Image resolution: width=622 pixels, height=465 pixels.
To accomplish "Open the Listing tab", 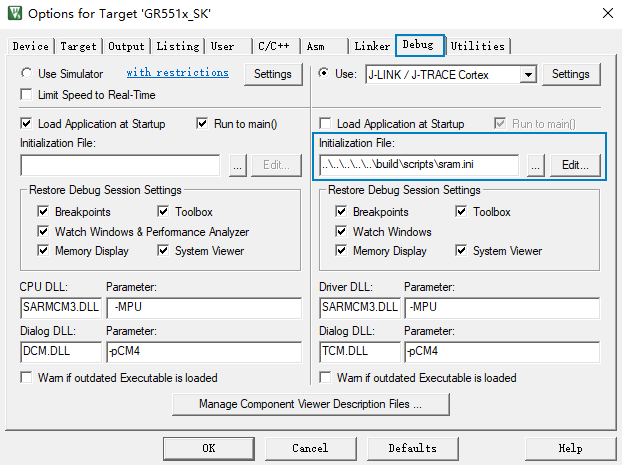I will point(177,46).
